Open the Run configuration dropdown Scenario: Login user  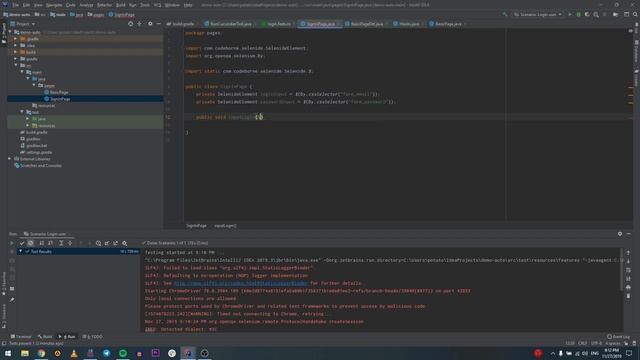point(538,14)
